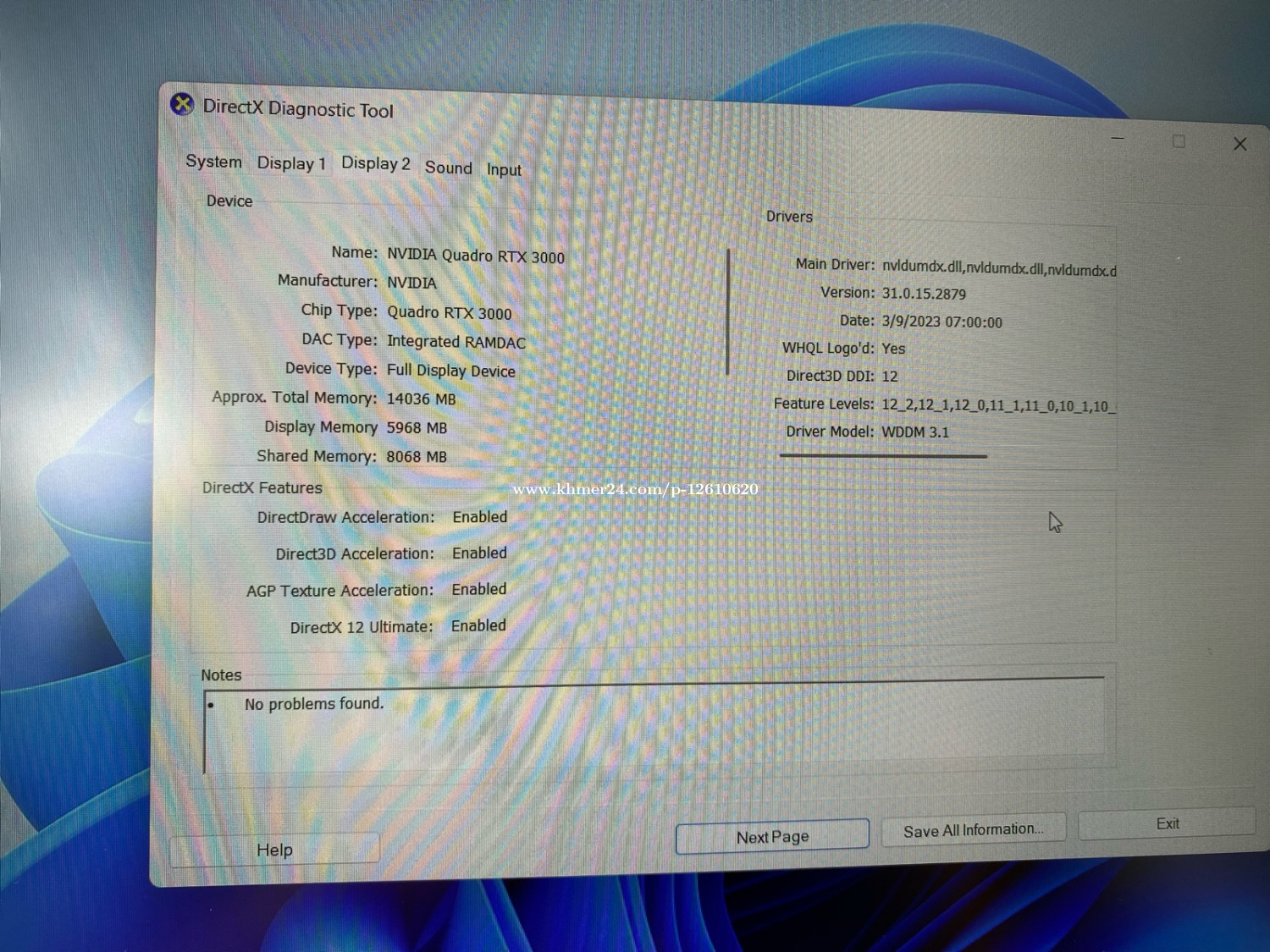Close the DirectX Diagnostic Tool window
Viewport: 1270px width, 952px height.
[1240, 144]
